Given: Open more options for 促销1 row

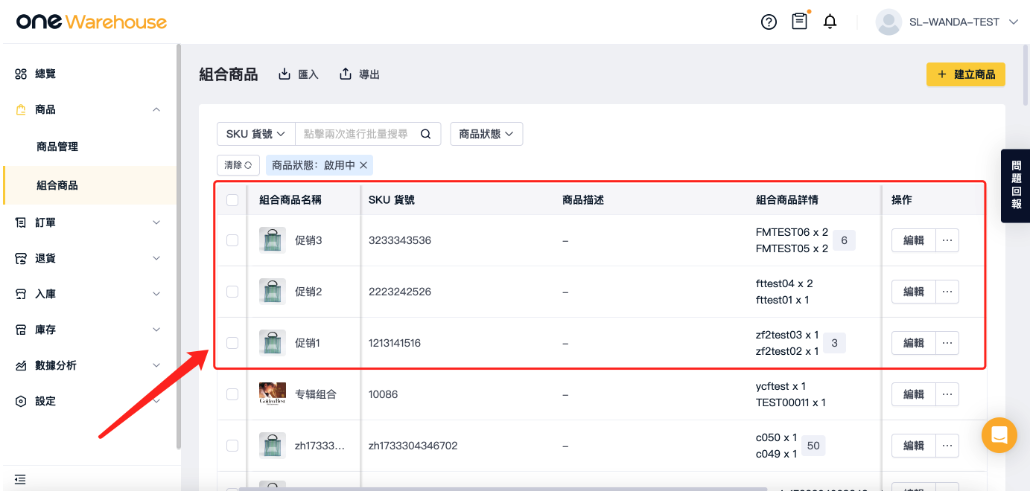Looking at the screenshot, I should pos(947,343).
